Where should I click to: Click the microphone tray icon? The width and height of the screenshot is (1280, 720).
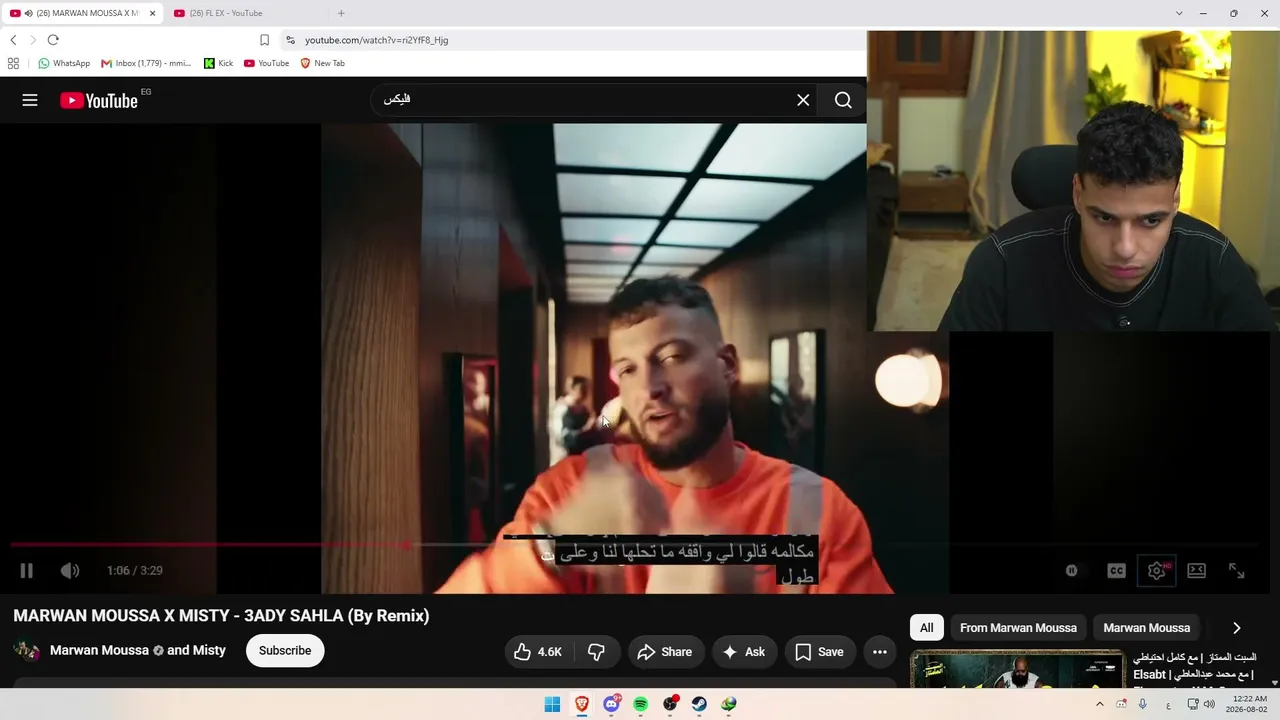point(1143,704)
